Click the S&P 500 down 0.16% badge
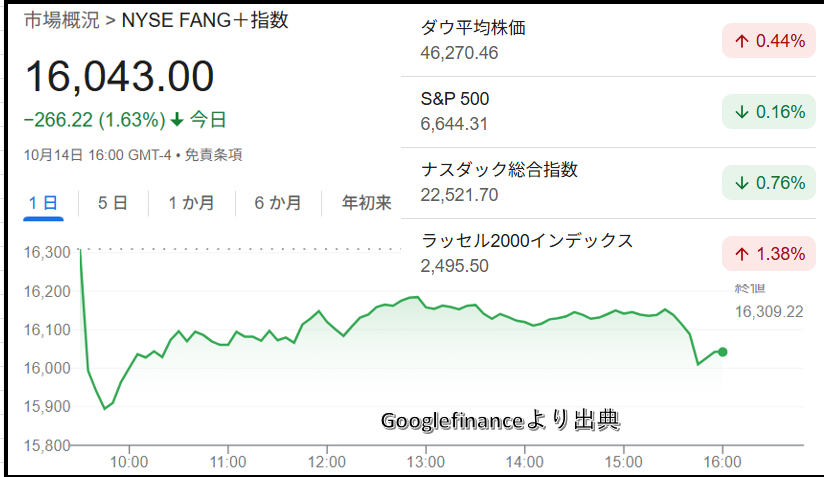 click(x=765, y=112)
